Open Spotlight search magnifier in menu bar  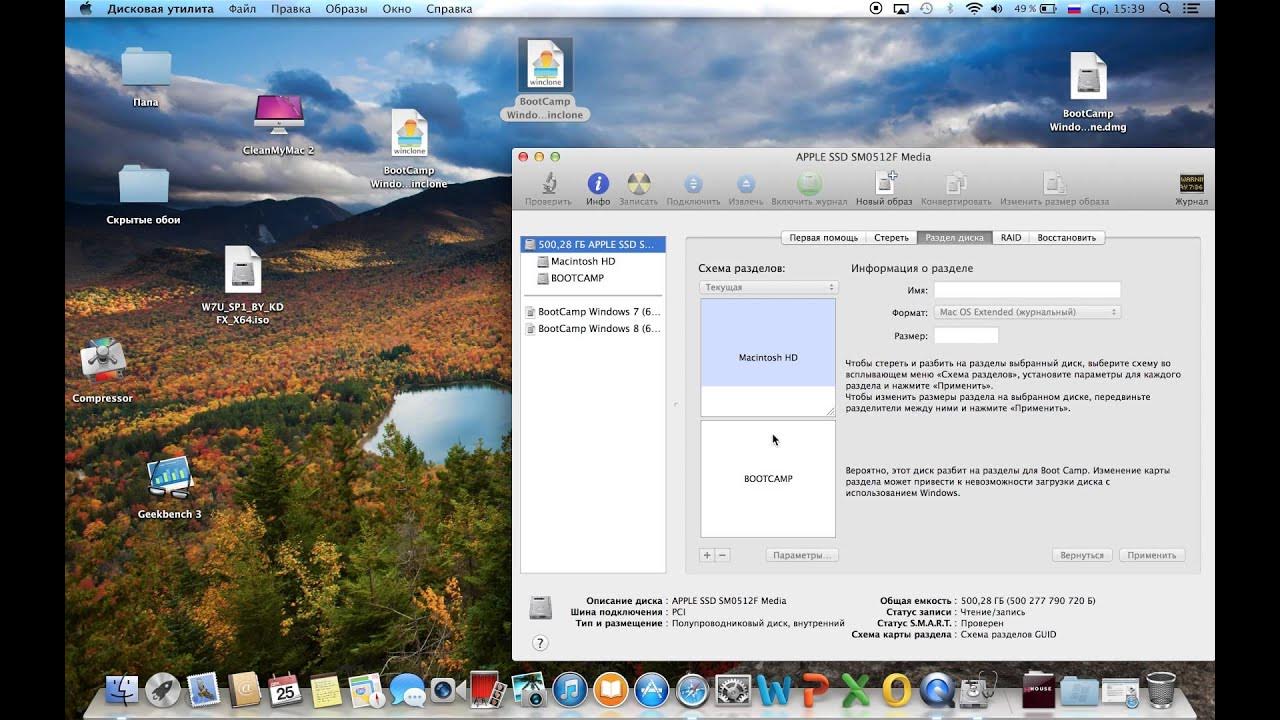point(1164,8)
